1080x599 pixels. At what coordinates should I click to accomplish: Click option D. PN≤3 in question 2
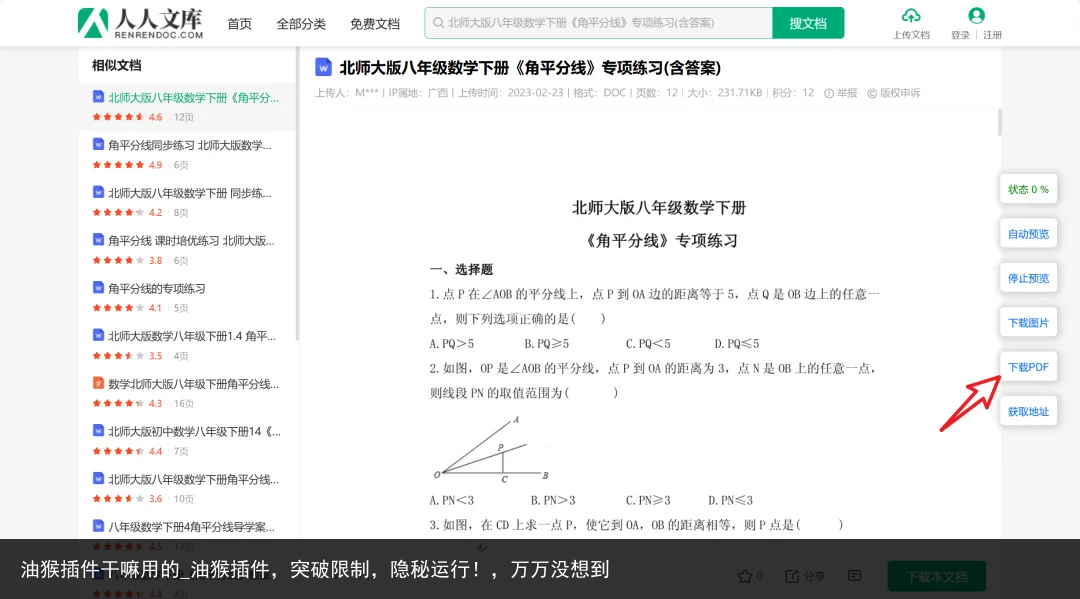(731, 501)
